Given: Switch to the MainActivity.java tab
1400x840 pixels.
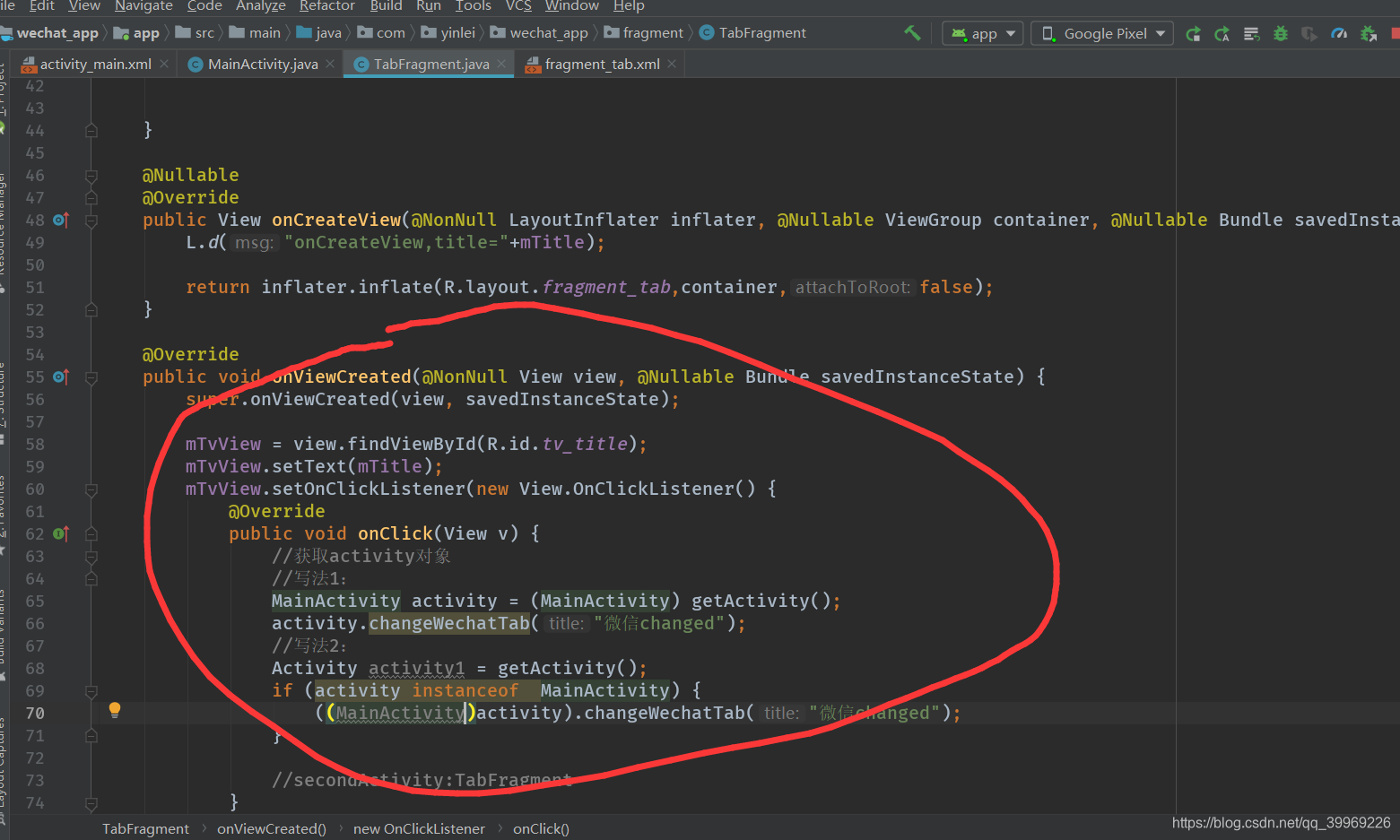Looking at the screenshot, I should click(x=260, y=64).
